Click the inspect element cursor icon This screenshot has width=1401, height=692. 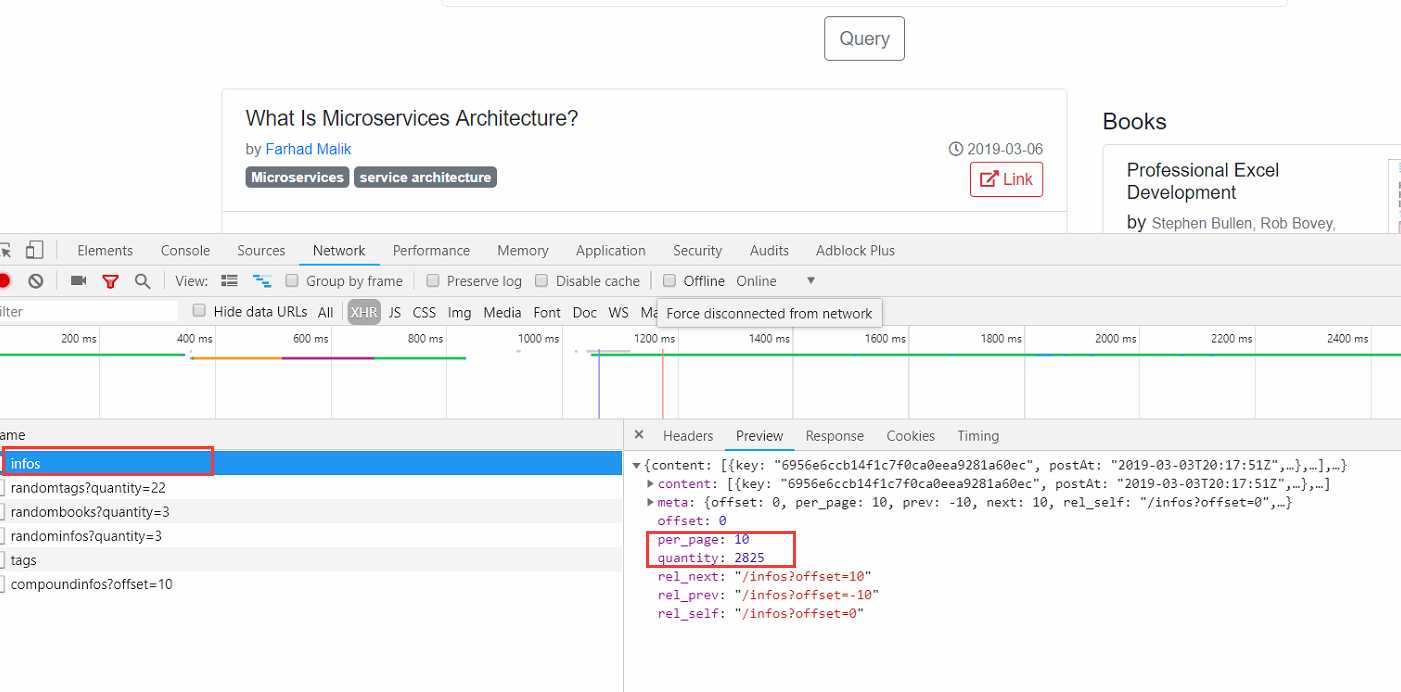[4, 250]
